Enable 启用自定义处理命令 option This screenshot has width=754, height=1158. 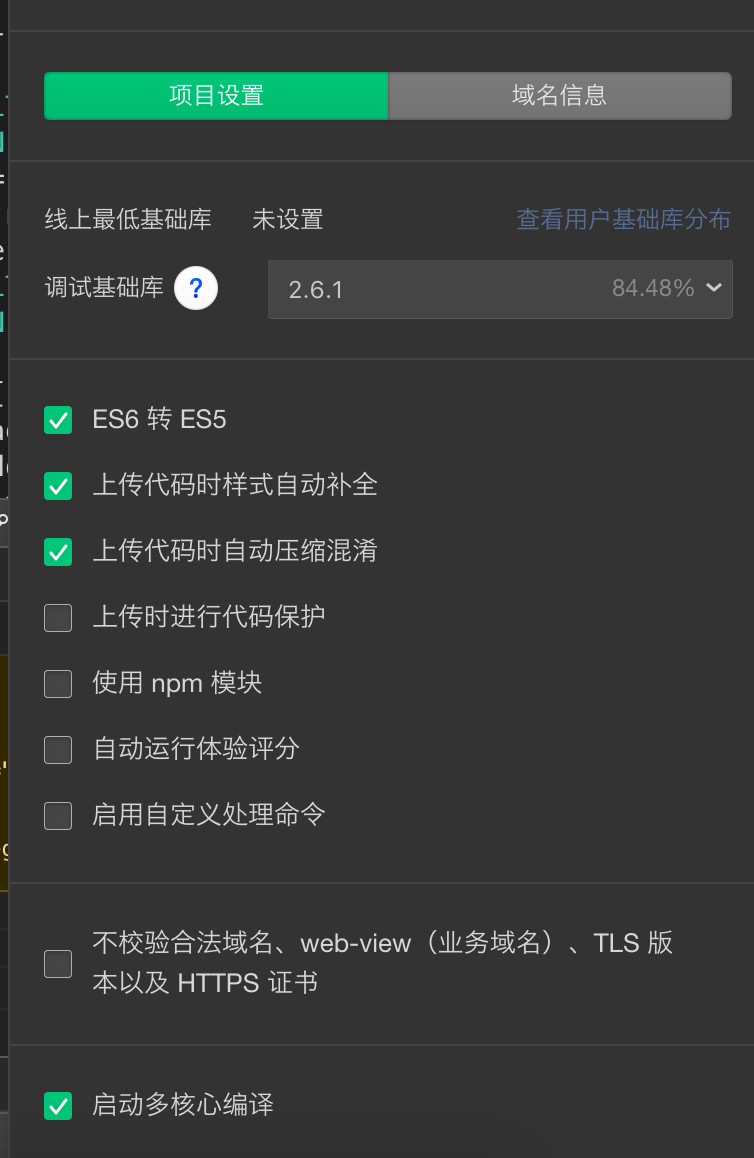[x=58, y=816]
